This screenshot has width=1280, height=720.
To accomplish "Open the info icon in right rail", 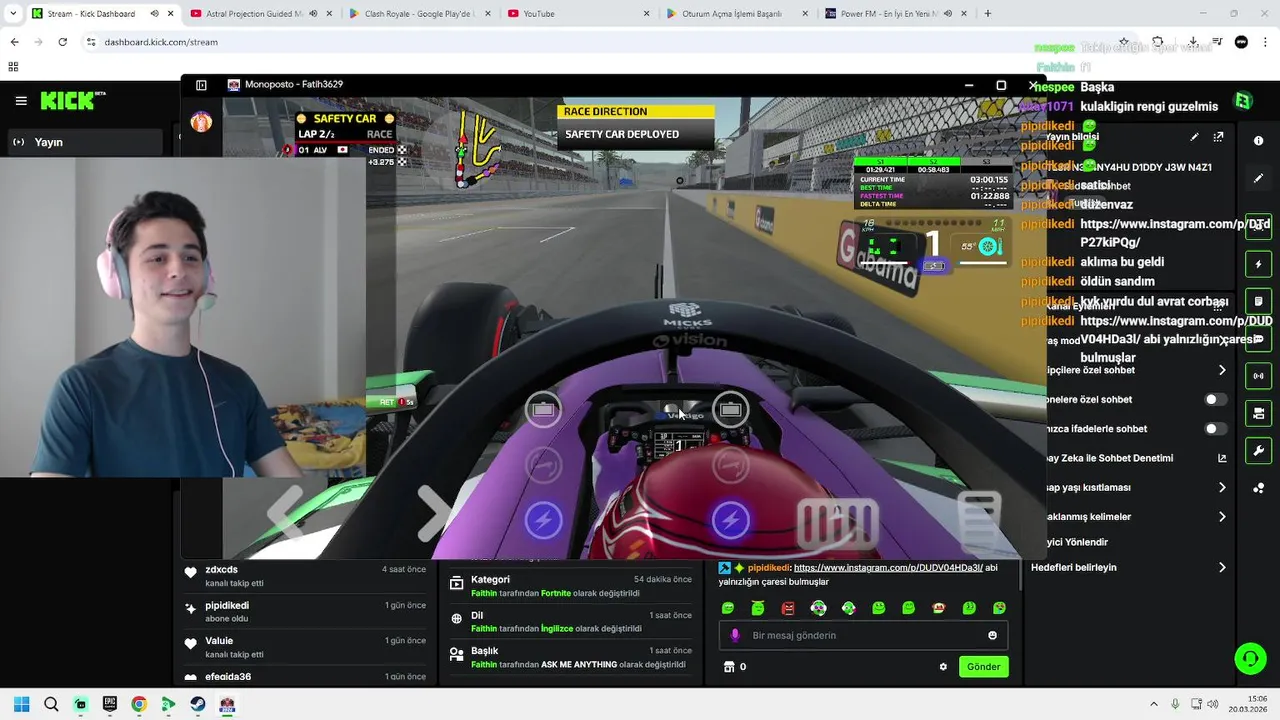I will [x=1258, y=141].
